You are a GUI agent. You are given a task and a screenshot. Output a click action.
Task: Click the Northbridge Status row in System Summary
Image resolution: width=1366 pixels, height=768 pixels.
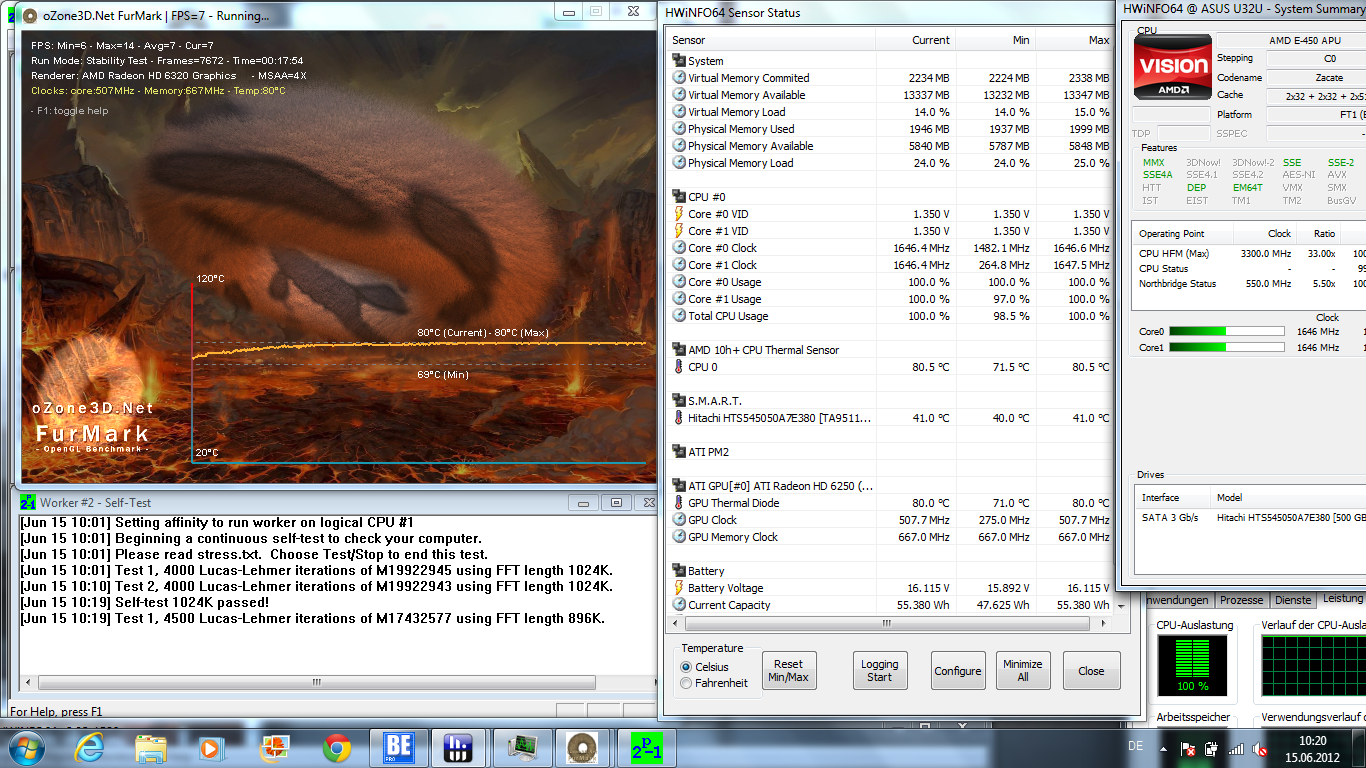pyautogui.click(x=1251, y=284)
